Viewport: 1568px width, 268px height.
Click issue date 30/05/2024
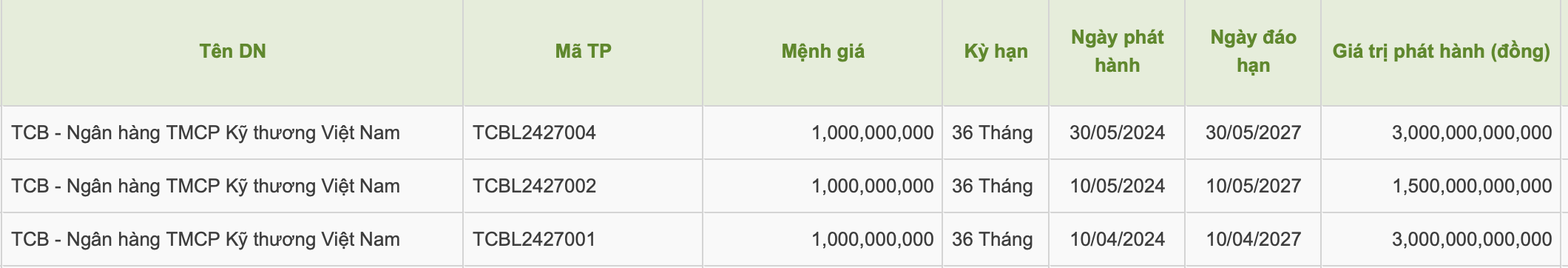(1117, 133)
